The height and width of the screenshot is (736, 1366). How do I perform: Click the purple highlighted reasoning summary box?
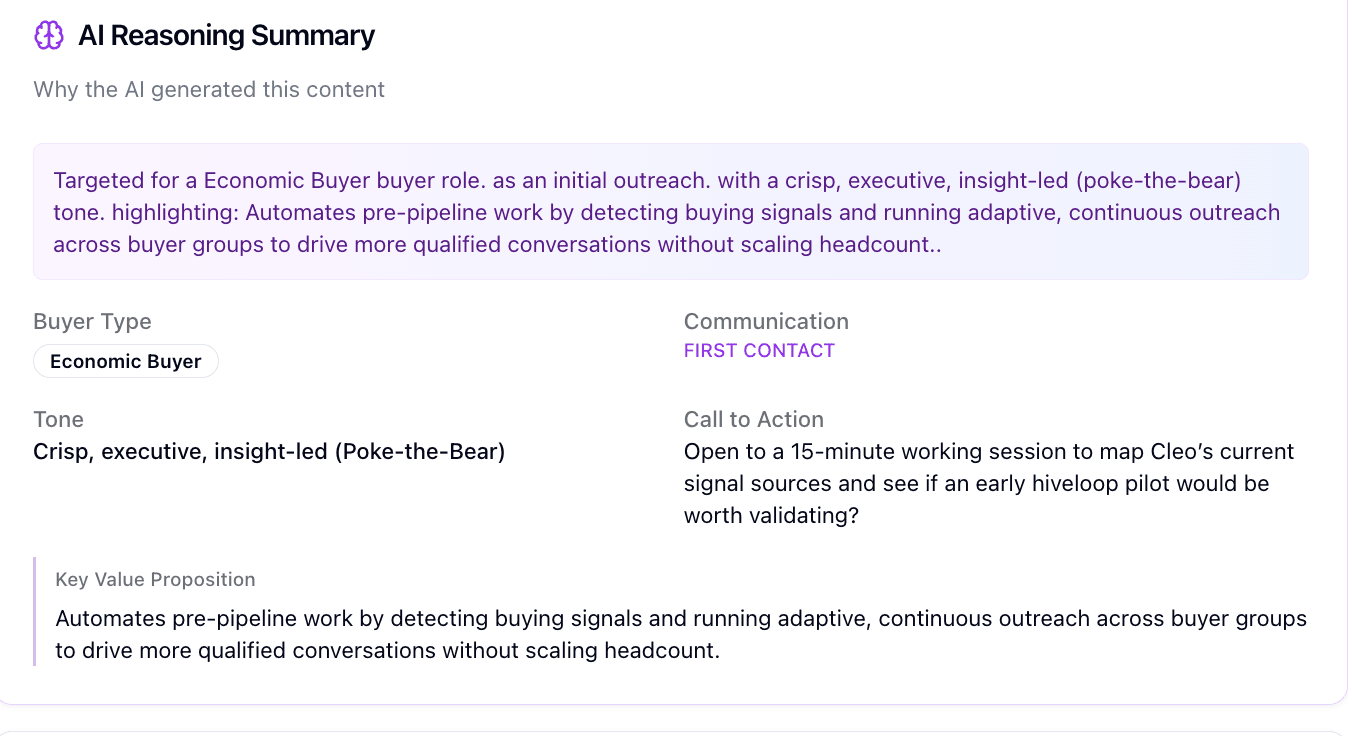coord(670,212)
